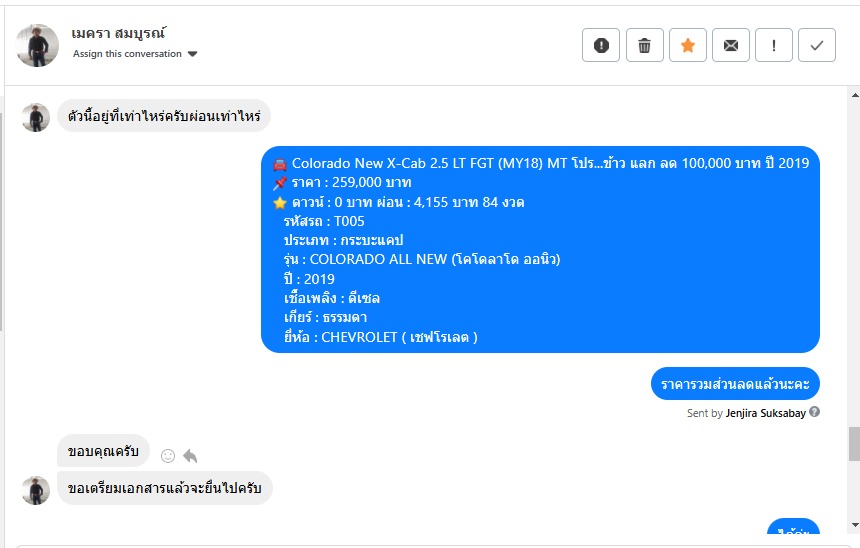Click the line รหัสรถ : T005
The image size is (860, 548).
324,221
